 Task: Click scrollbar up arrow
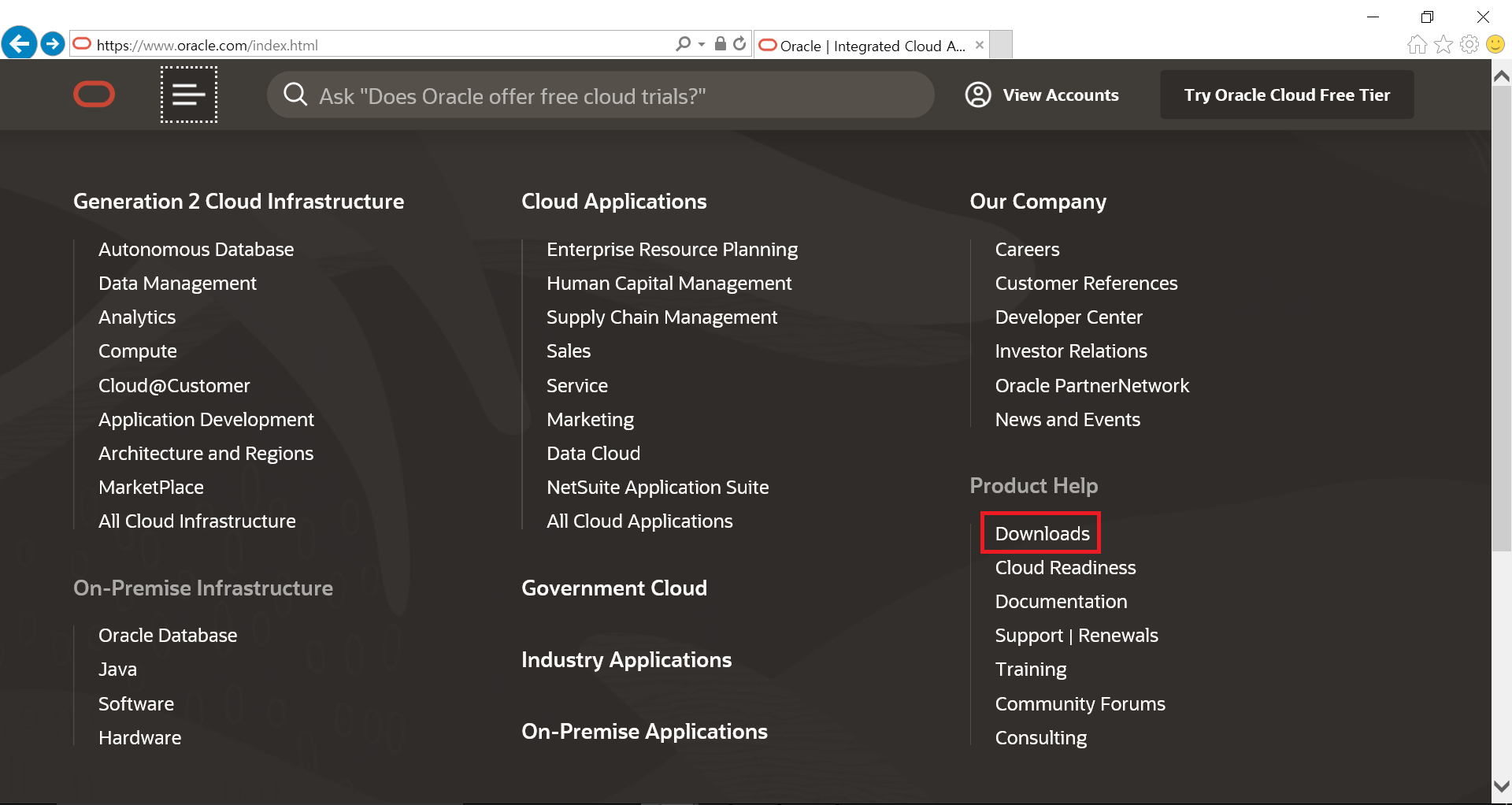pos(1502,76)
